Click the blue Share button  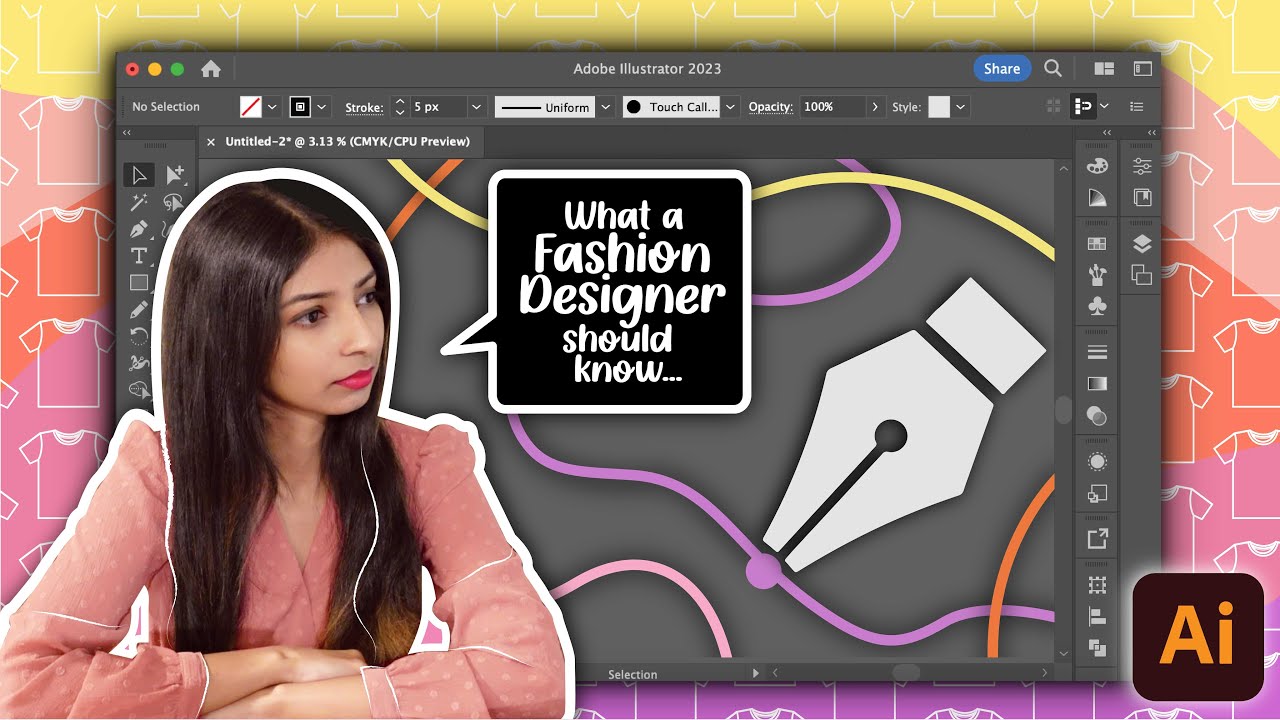point(1001,69)
